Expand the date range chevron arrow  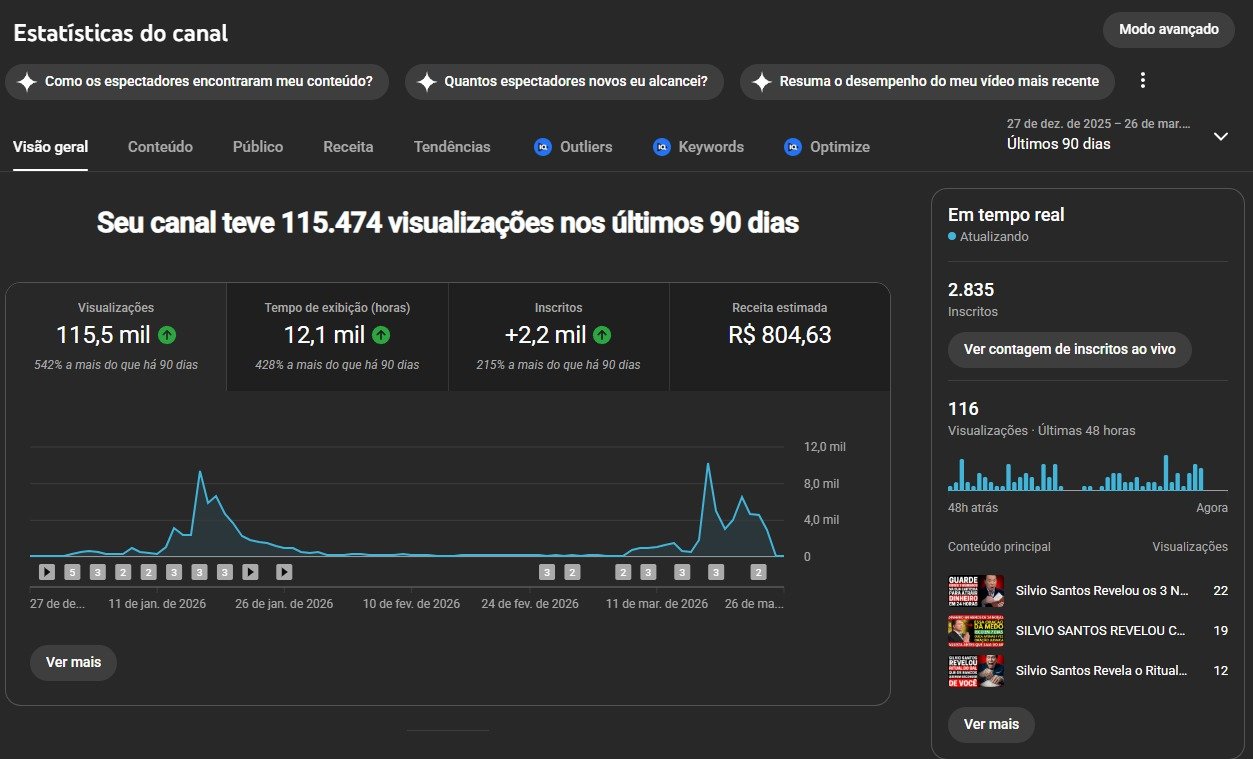(x=1220, y=136)
